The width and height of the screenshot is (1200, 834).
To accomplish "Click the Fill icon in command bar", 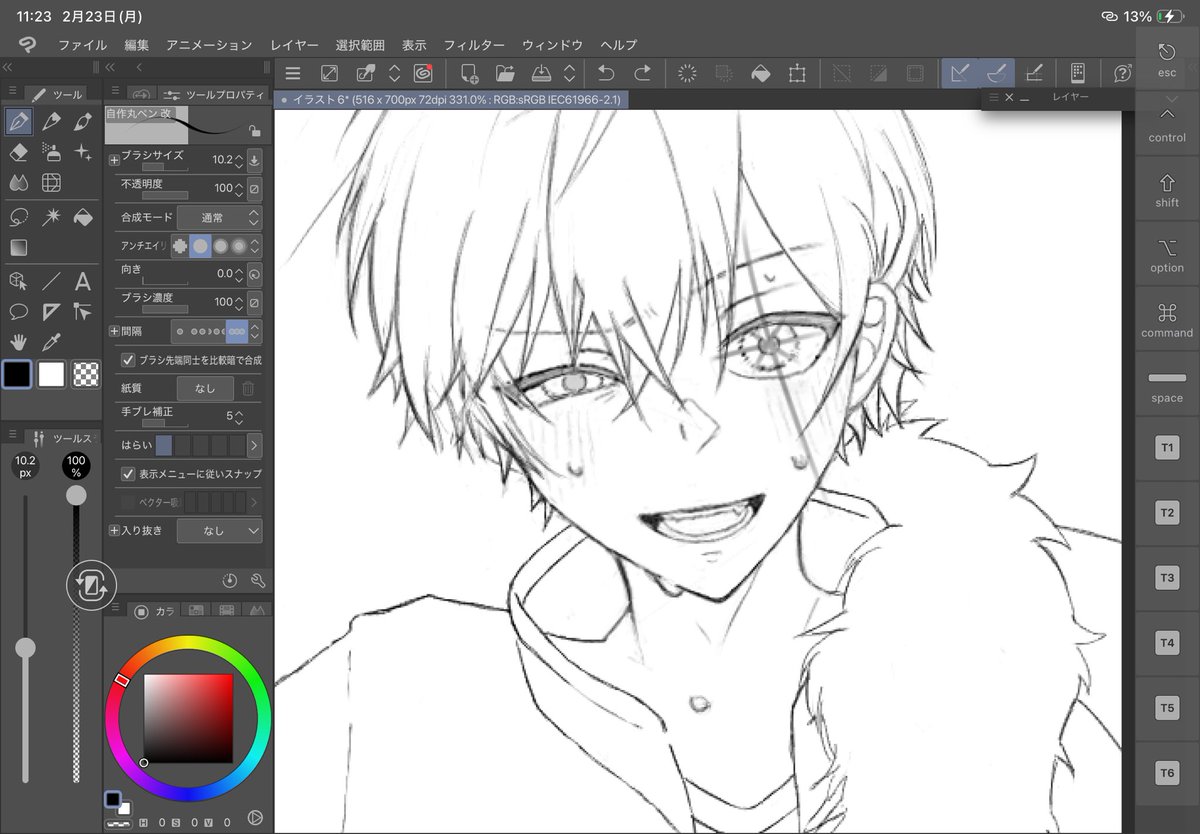I will [x=761, y=73].
